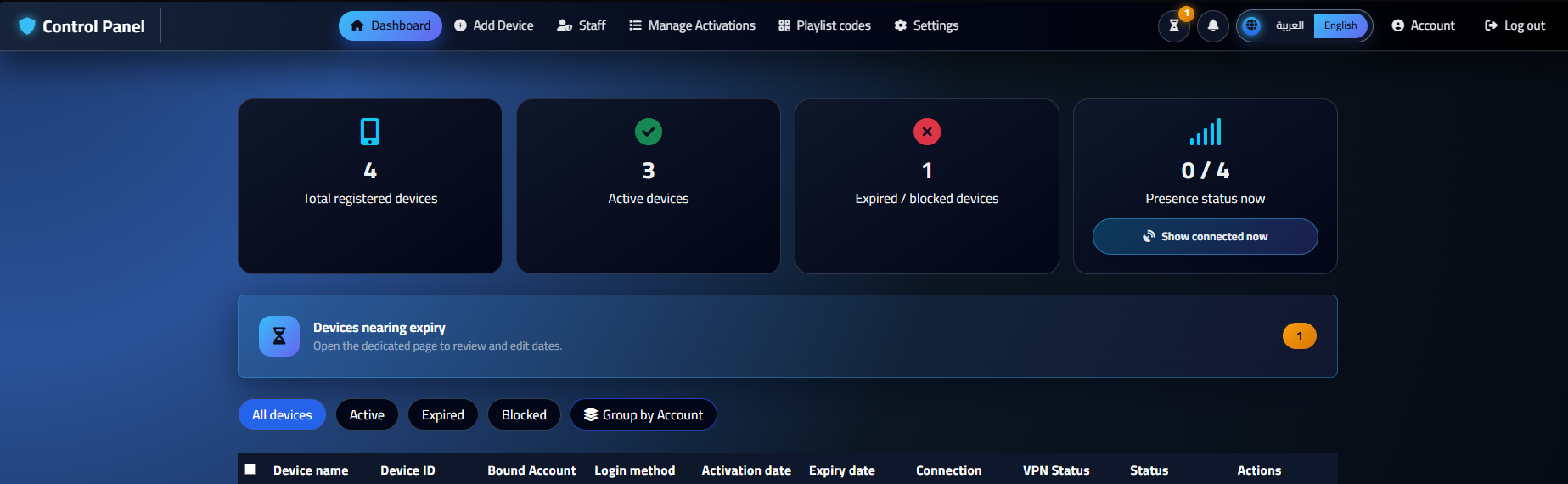The image size is (1568, 484).
Task: Click the hourglass icon in expiry banner
Action: [x=279, y=336]
